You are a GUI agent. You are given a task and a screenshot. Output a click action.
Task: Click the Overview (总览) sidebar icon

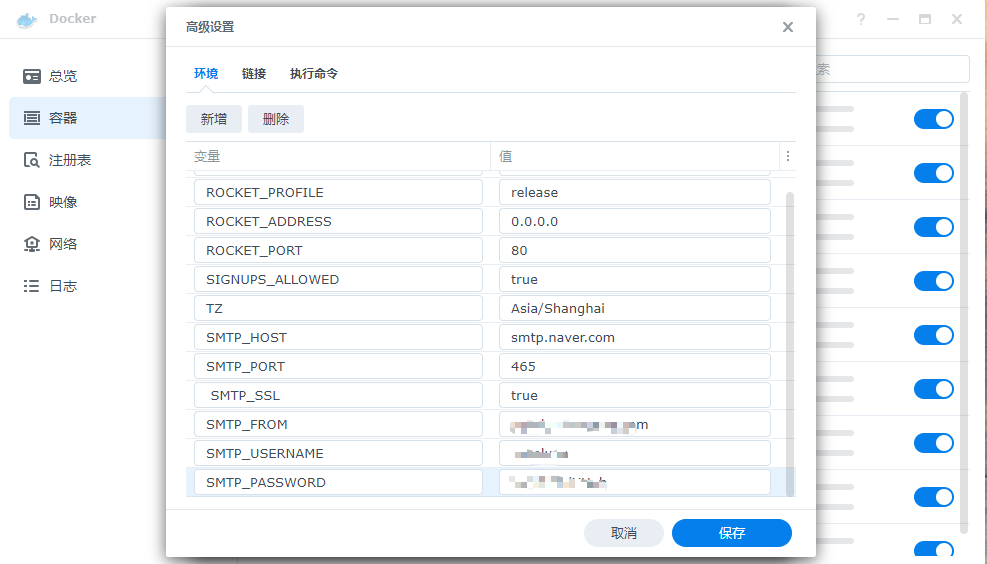(32, 76)
